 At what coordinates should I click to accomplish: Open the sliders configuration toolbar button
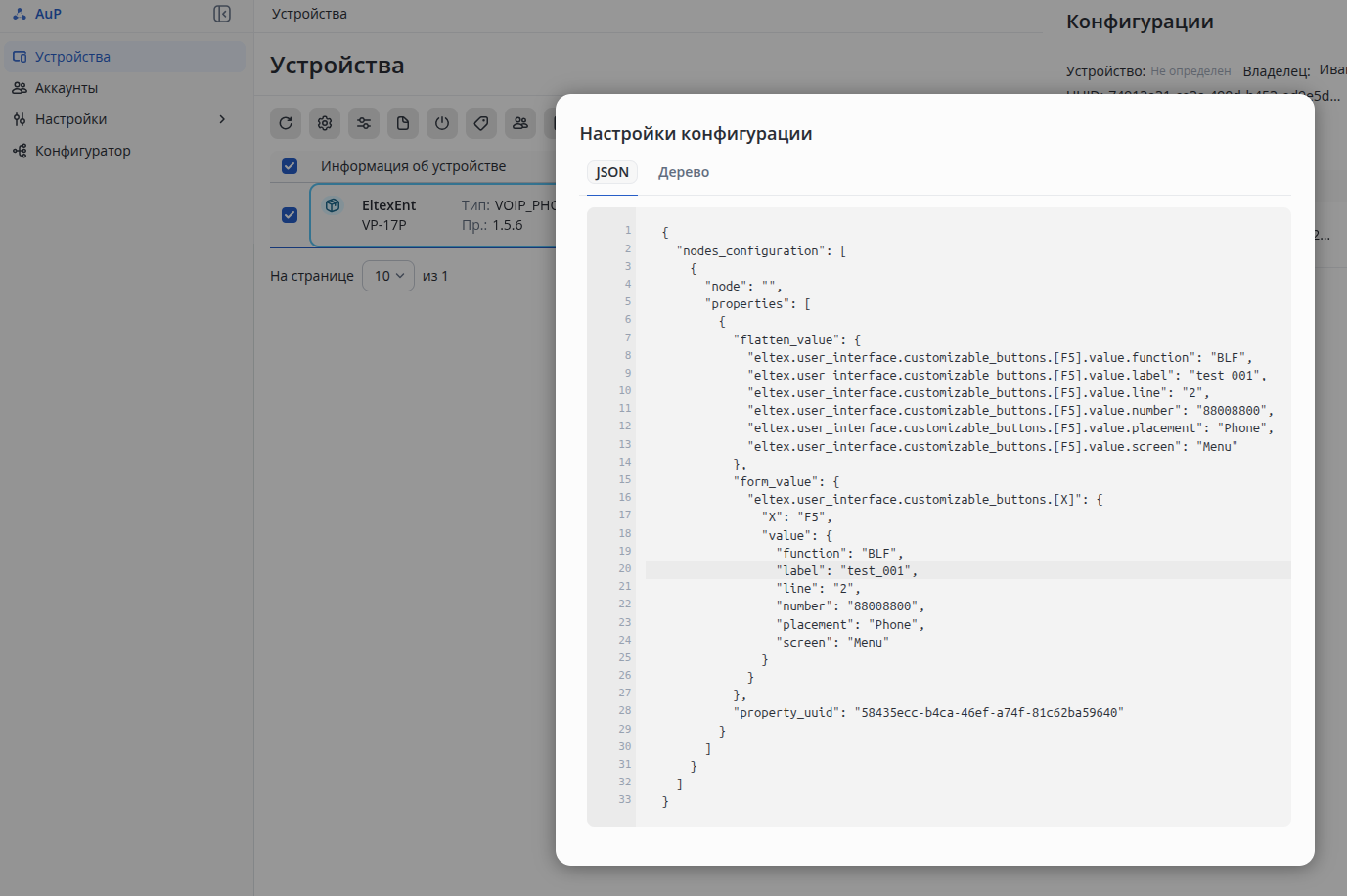364,123
